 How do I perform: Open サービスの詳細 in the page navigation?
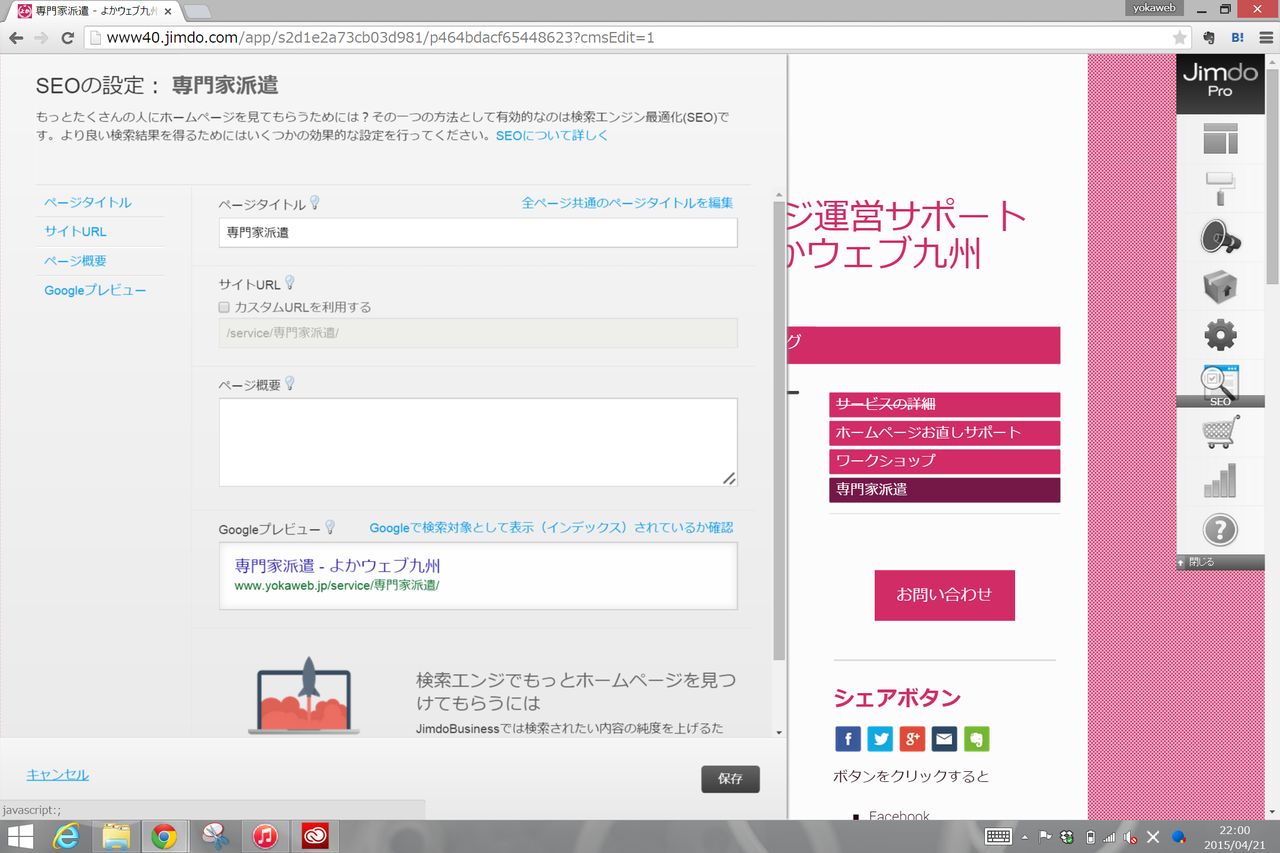point(944,404)
